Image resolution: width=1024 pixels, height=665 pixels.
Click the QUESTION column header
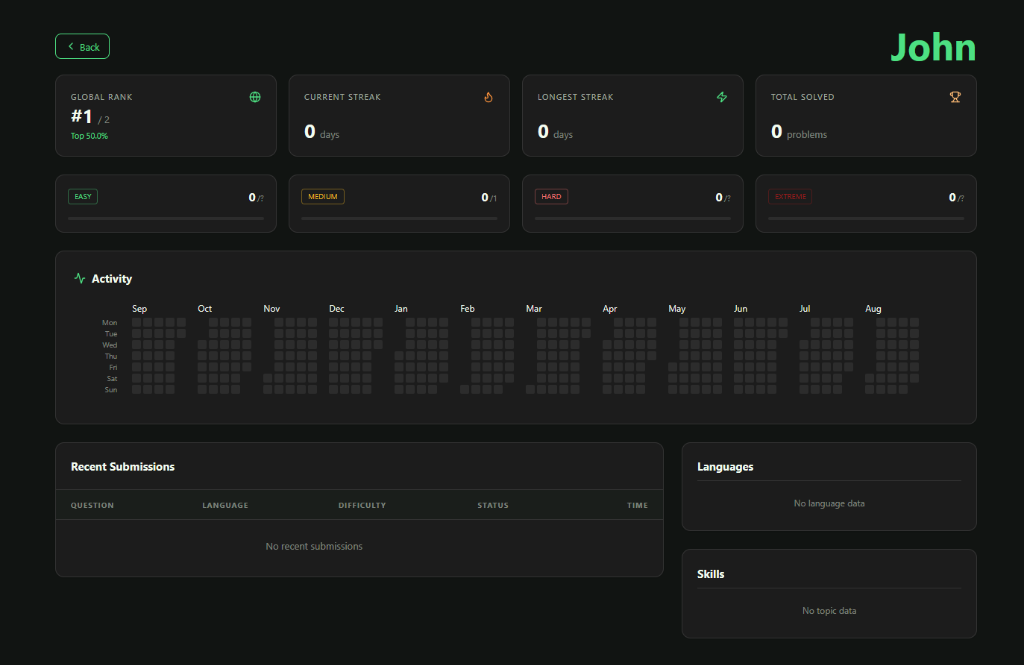[92, 505]
